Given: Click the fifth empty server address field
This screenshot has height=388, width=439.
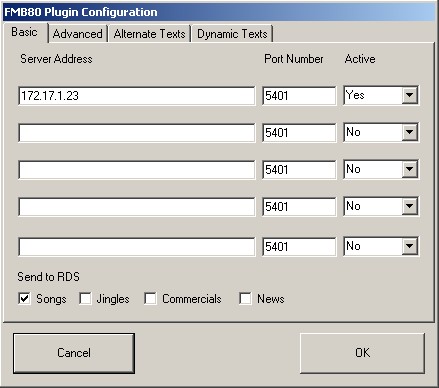Looking at the screenshot, I should [x=137, y=247].
